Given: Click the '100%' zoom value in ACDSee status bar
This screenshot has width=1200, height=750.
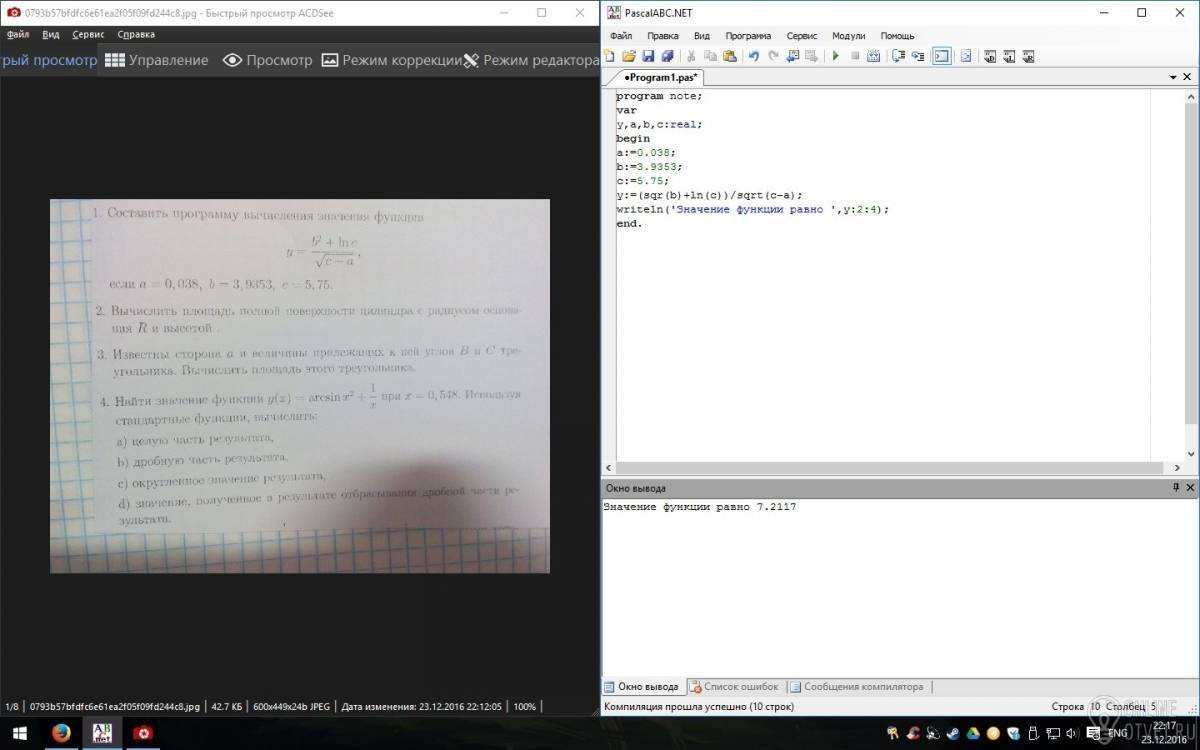Looking at the screenshot, I should point(525,706).
